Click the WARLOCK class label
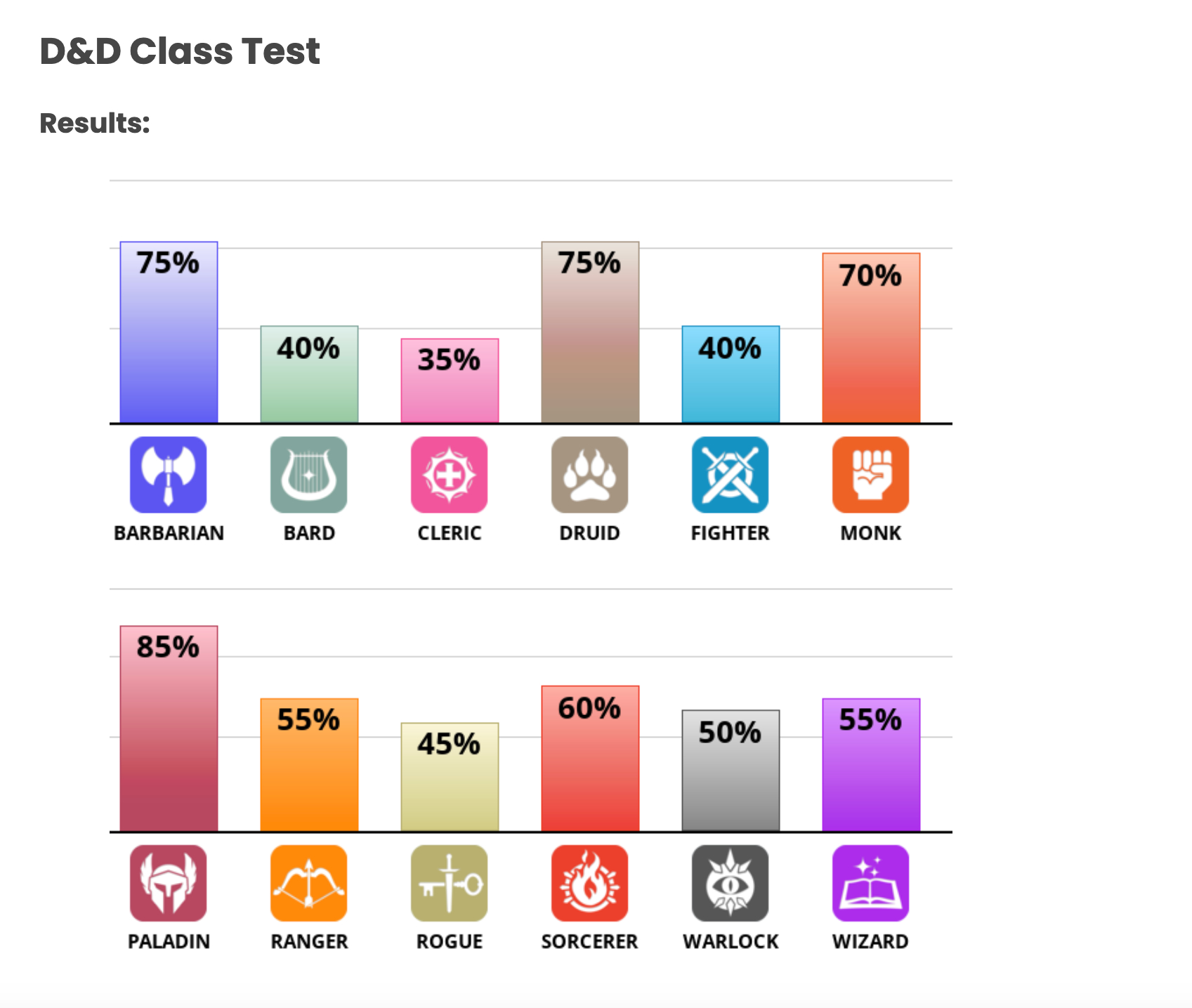 [x=731, y=941]
